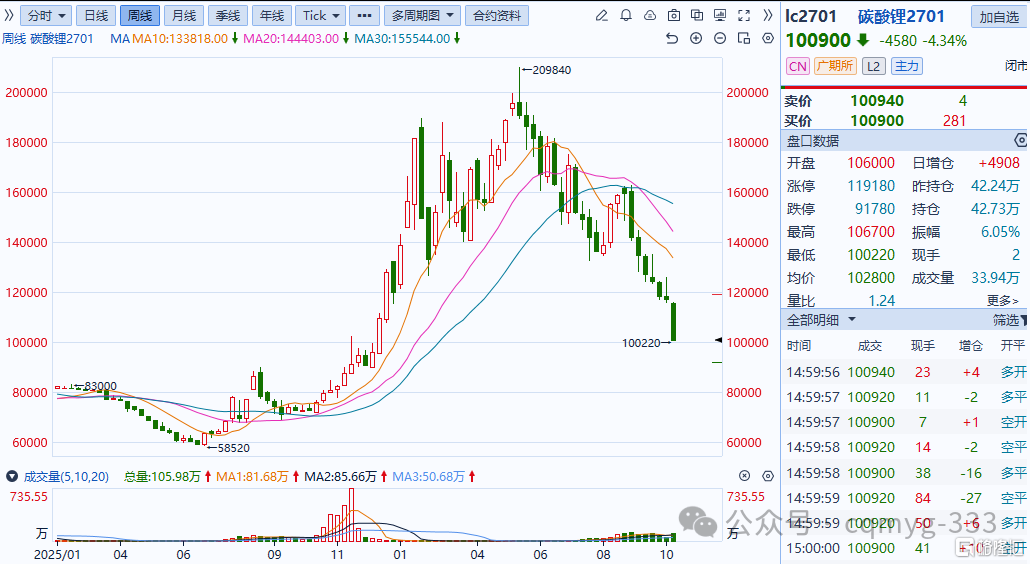Open the monitor chart display icon
This screenshot has height=564, width=1030.
[x=721, y=15]
